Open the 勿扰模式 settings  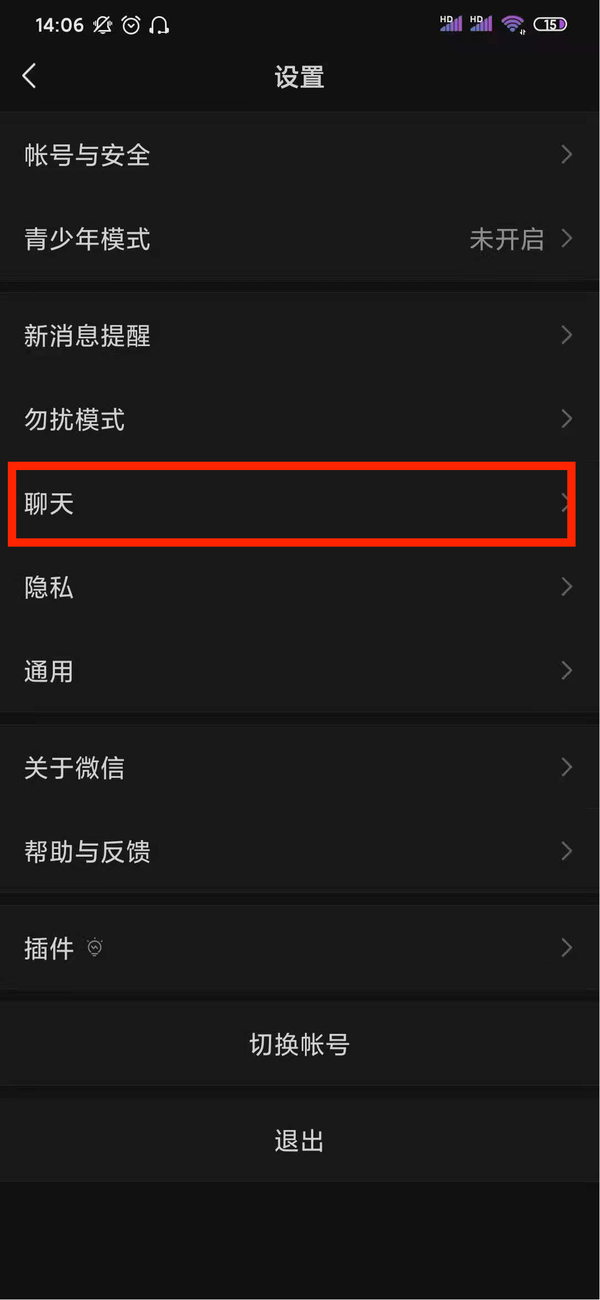300,419
